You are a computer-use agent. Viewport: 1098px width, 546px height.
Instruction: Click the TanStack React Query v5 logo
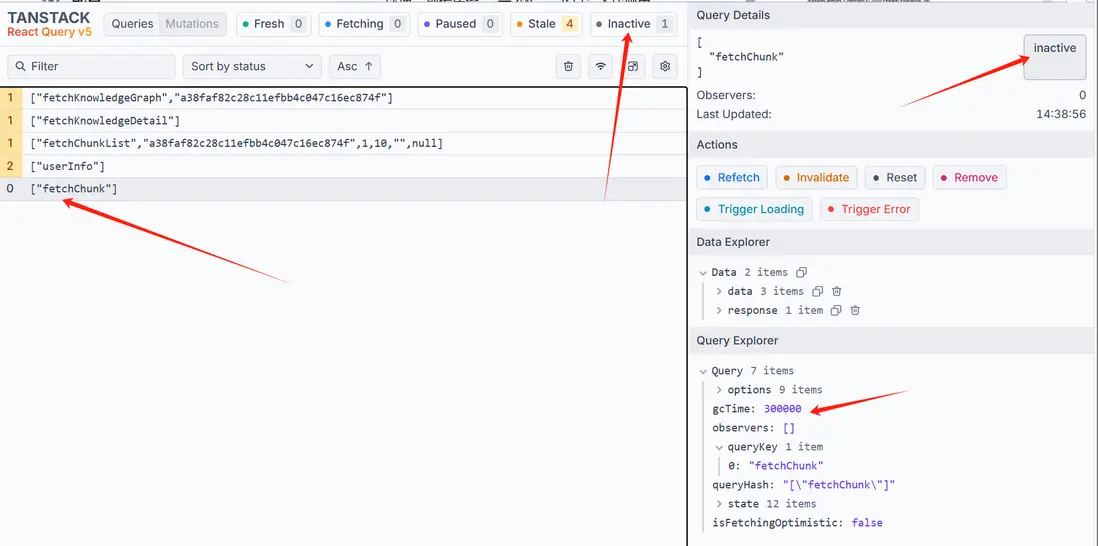(x=49, y=24)
